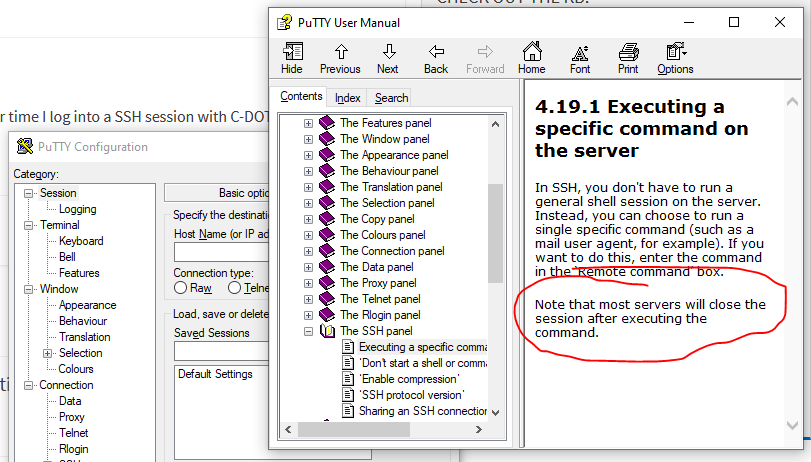811x462 pixels.
Task: Click help article scroll down arrow
Action: click(x=792, y=425)
